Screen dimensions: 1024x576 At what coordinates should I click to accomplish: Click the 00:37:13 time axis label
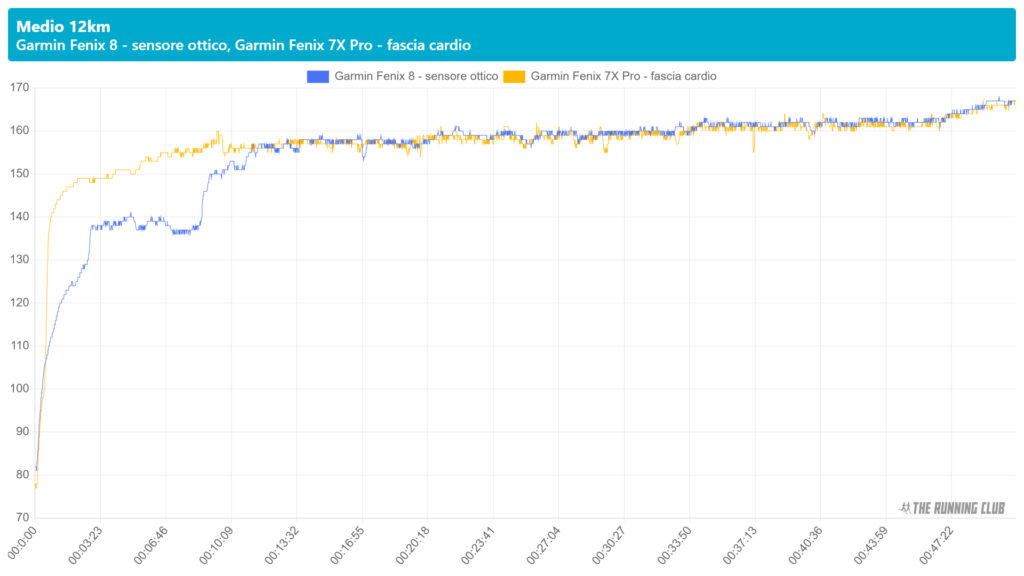(x=740, y=545)
